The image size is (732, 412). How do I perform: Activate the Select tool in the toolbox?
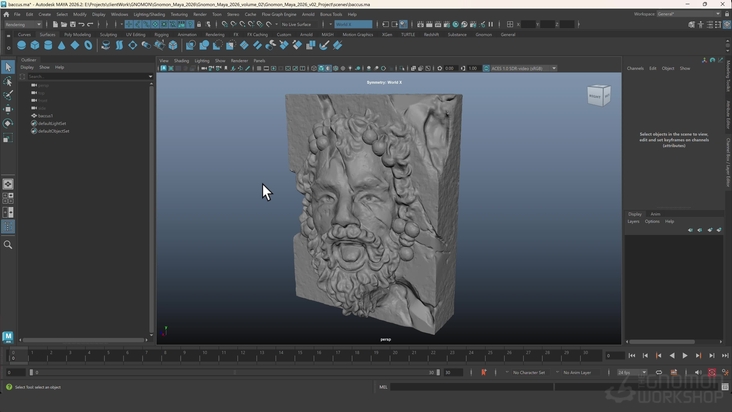8,67
